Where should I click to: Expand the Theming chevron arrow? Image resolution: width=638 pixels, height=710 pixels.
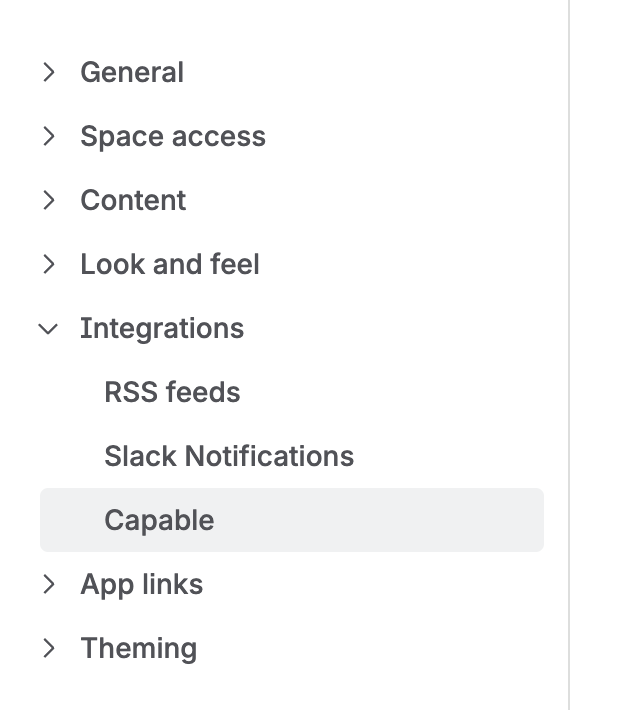[x=48, y=648]
